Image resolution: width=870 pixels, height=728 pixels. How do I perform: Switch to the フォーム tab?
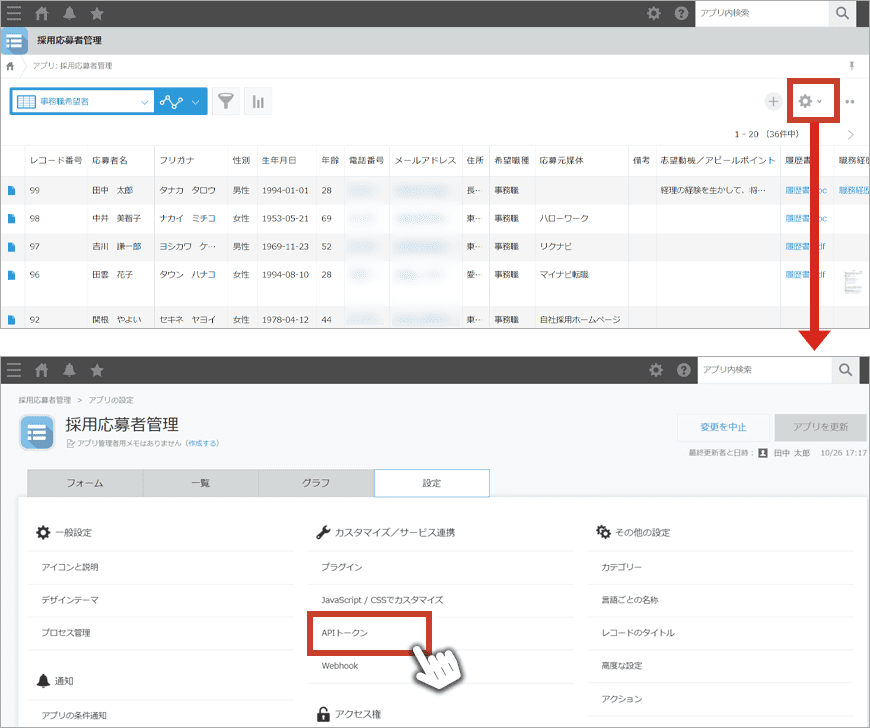(85, 483)
